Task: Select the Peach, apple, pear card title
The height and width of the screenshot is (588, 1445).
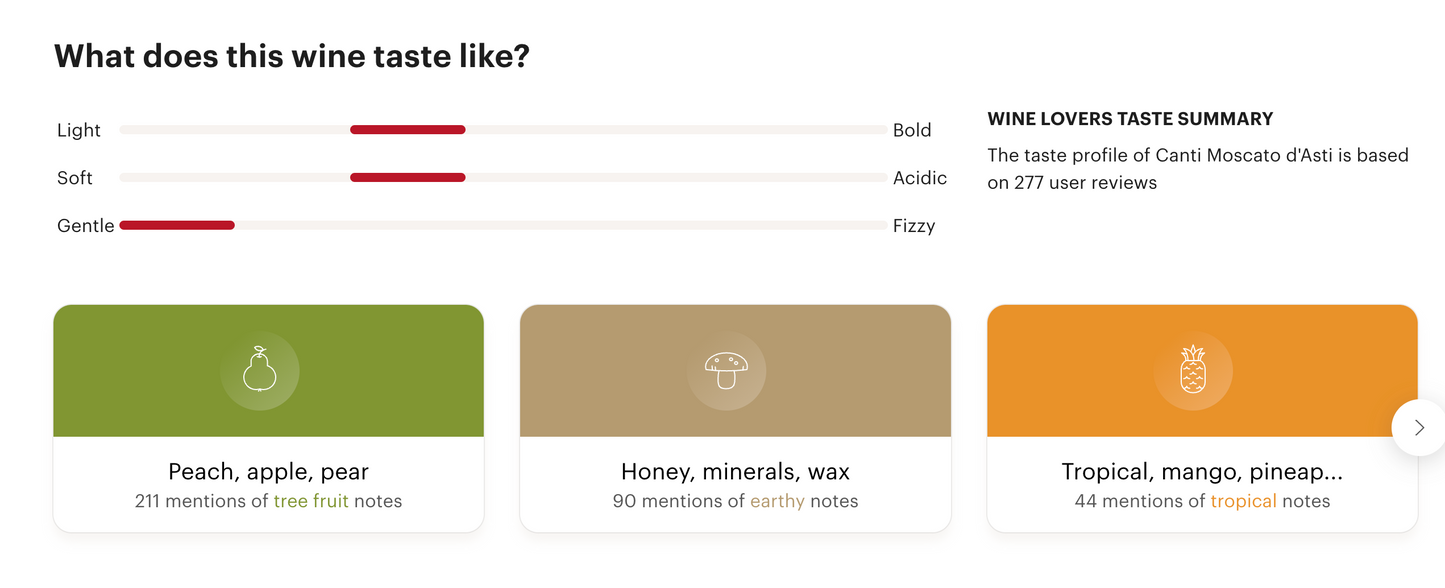Action: 268,472
